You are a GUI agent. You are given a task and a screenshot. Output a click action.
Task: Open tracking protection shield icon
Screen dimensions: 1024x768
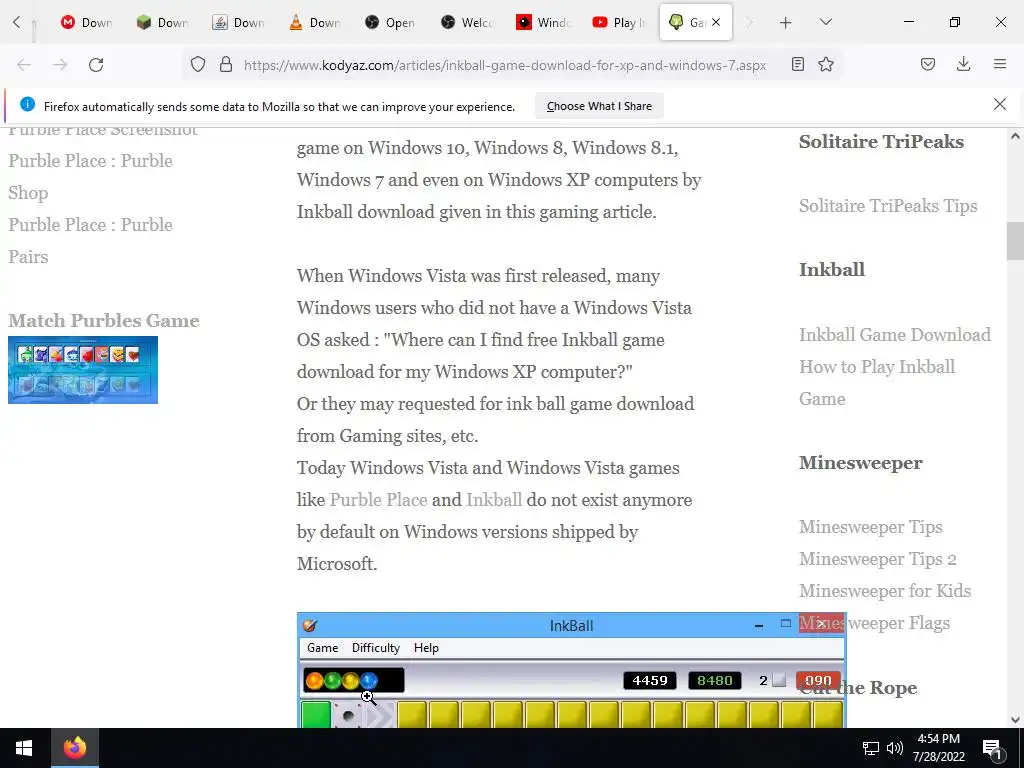[198, 65]
